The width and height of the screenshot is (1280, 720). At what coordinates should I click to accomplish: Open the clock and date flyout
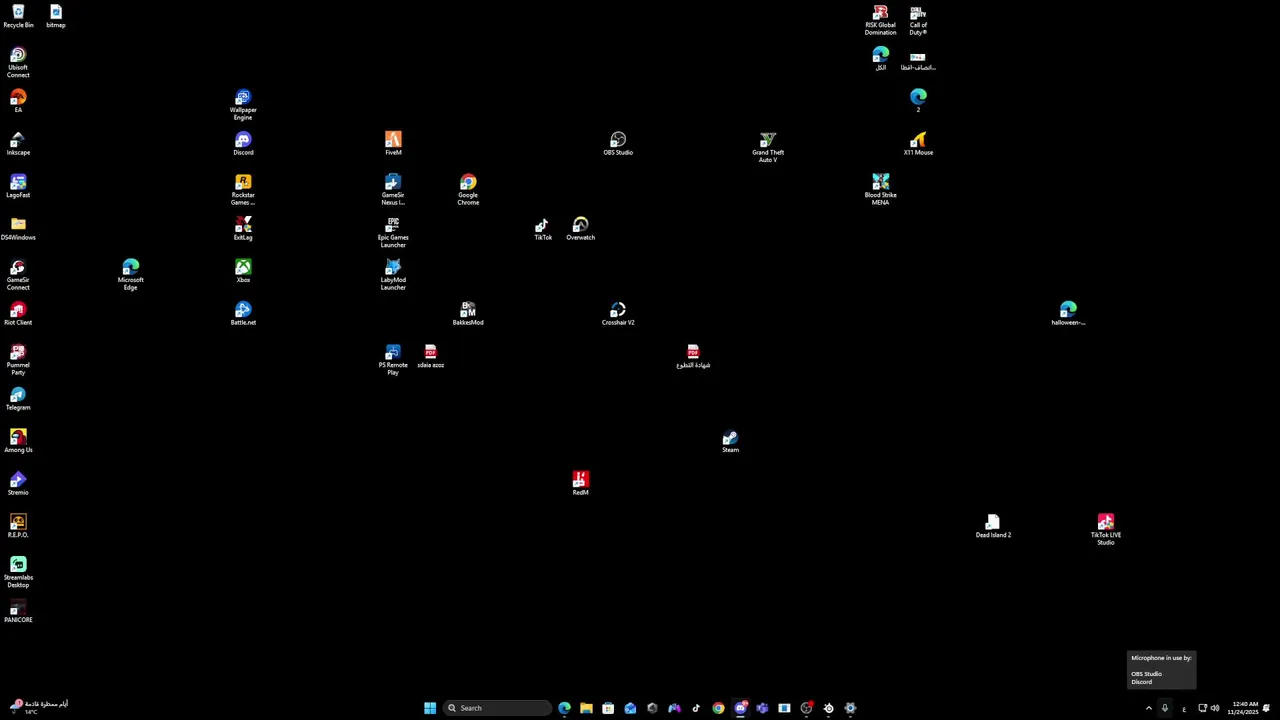(x=1245, y=708)
